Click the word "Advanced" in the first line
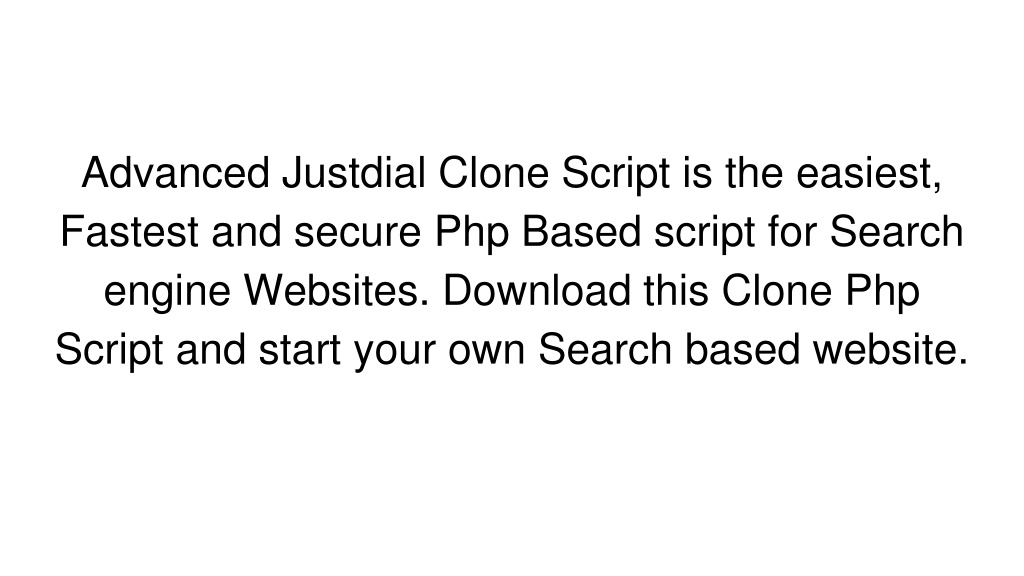This screenshot has height=576, width=1024. point(176,173)
